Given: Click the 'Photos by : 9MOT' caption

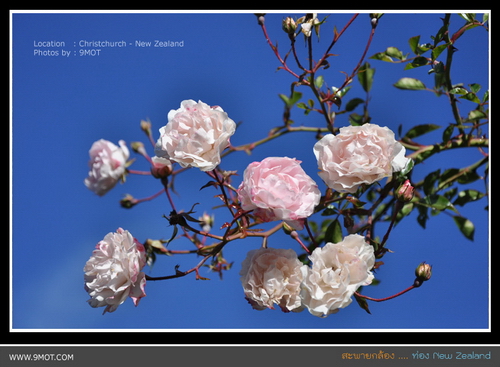Looking at the screenshot, I should click(x=67, y=53).
